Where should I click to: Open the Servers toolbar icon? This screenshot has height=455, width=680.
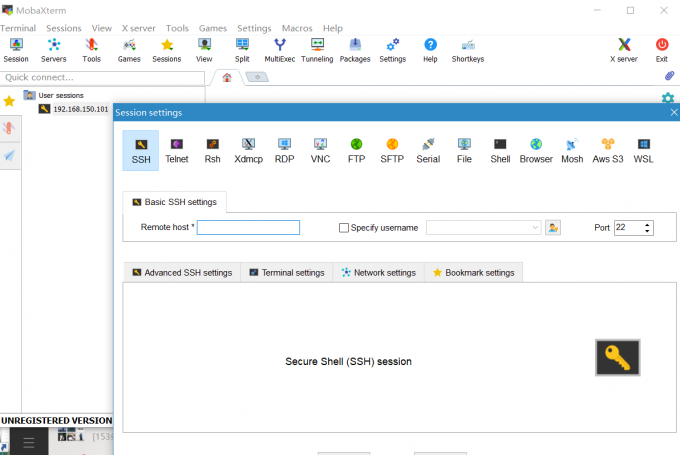[54, 50]
